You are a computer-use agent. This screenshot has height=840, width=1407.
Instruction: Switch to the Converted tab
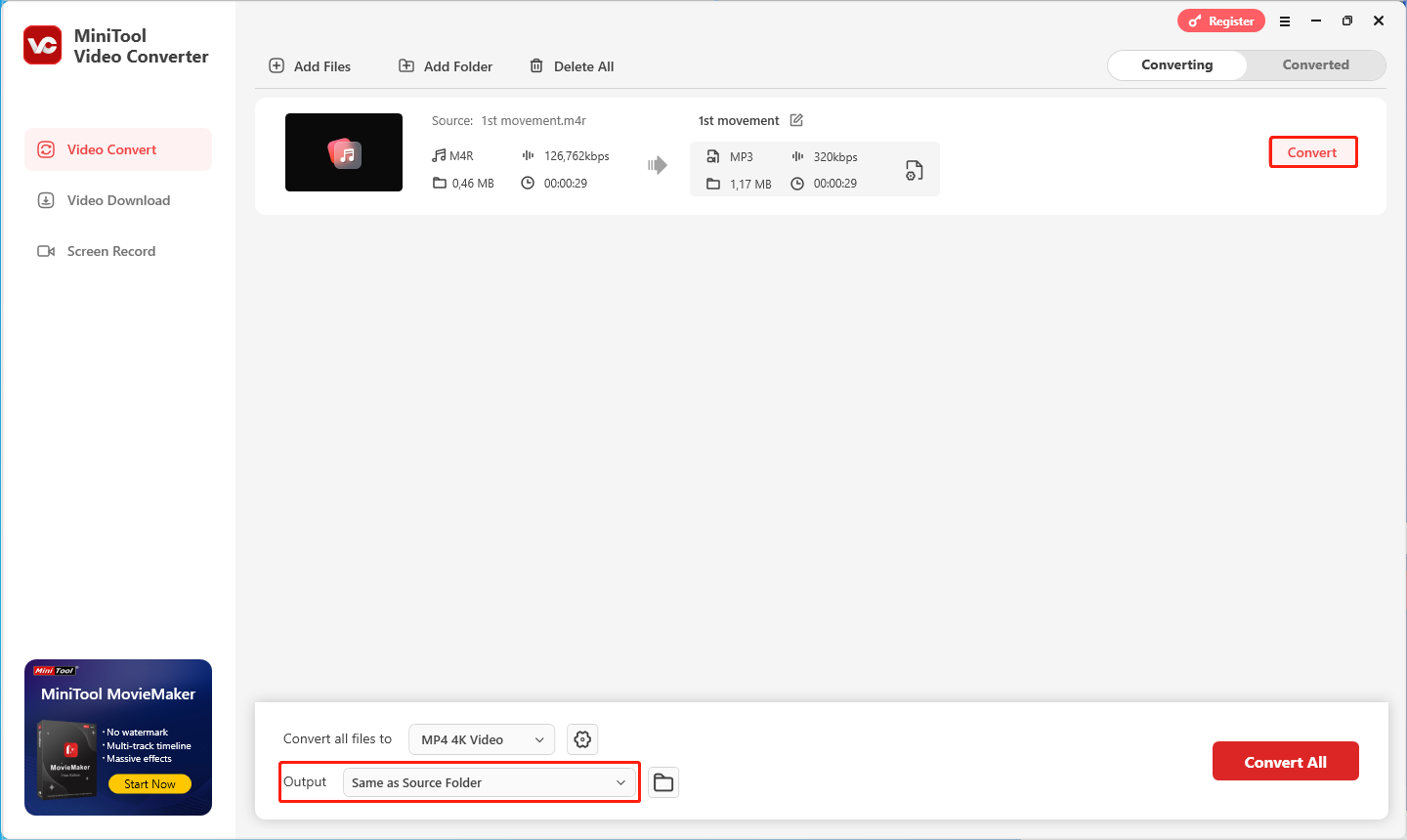coord(1315,64)
